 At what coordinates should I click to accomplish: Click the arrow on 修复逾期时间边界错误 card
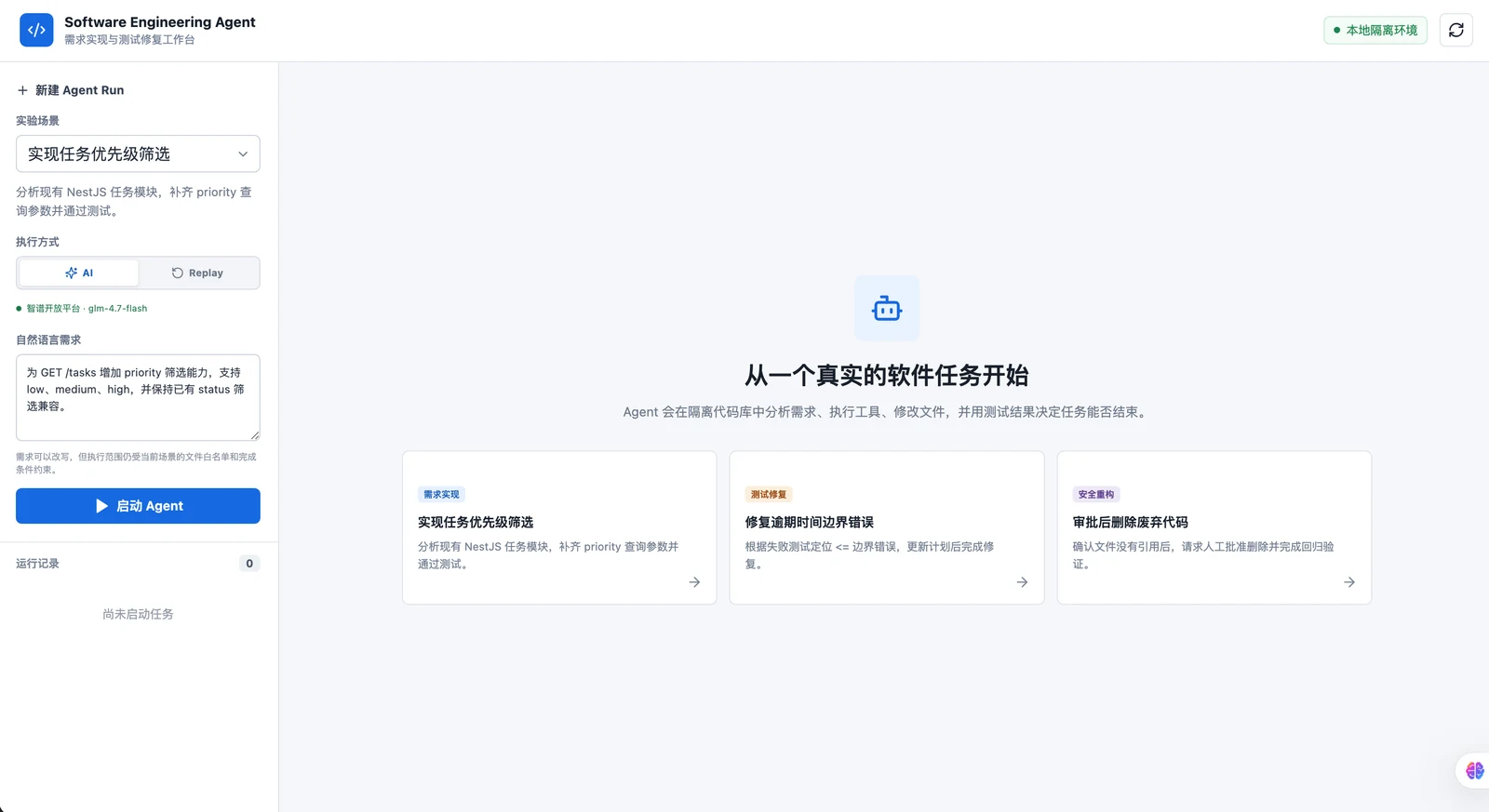pyautogui.click(x=1022, y=582)
